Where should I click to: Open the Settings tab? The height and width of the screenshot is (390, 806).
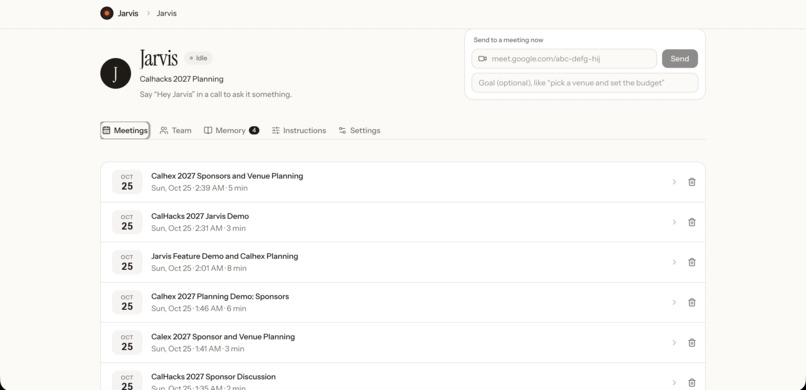[x=359, y=131]
